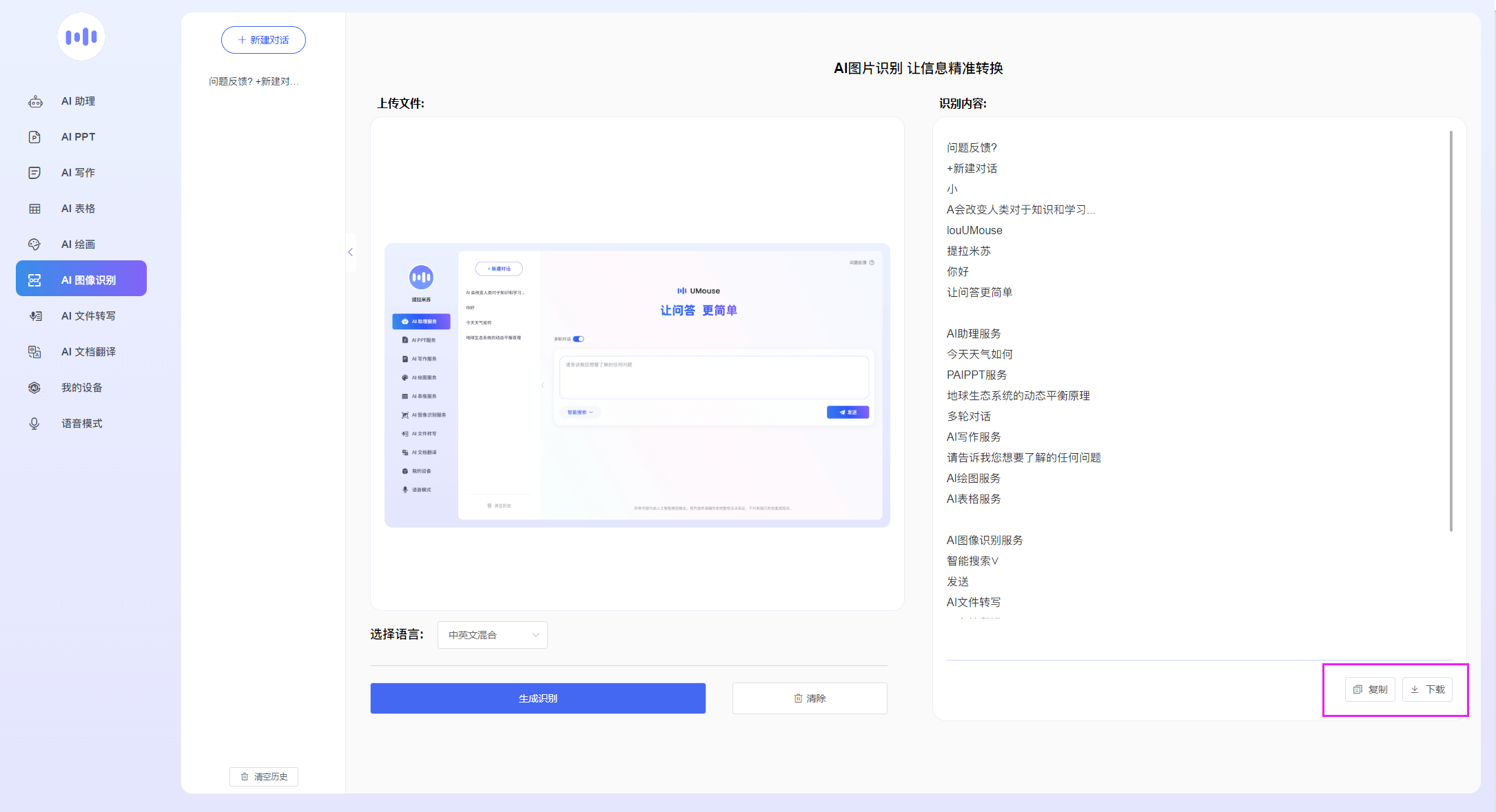This screenshot has height=812, width=1496.
Task: Open the 我的设备 device icon
Action: coord(34,388)
